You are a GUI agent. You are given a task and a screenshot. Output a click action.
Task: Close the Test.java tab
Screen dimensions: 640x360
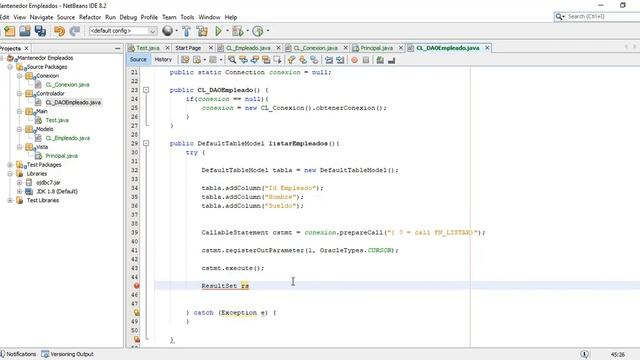point(167,48)
